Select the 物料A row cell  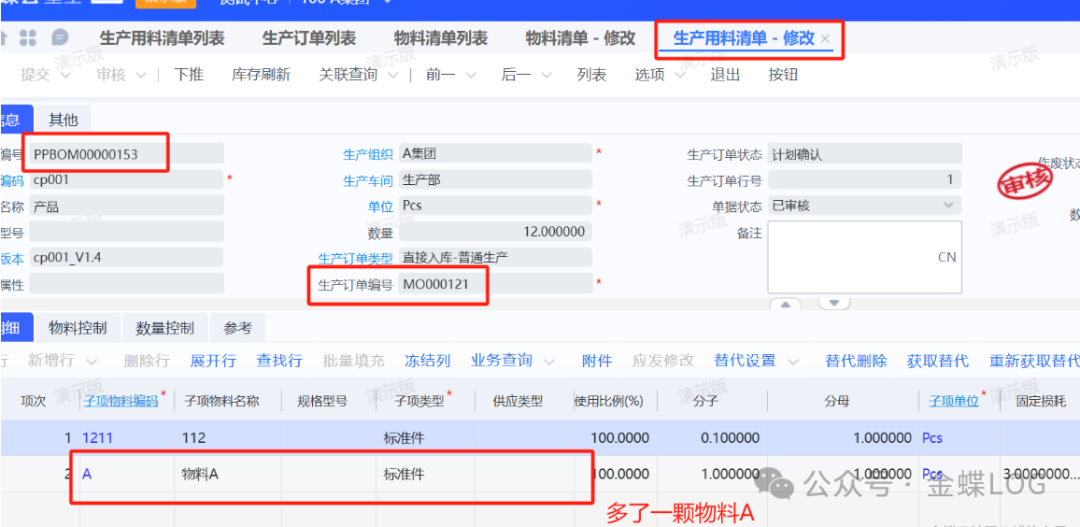point(200,474)
